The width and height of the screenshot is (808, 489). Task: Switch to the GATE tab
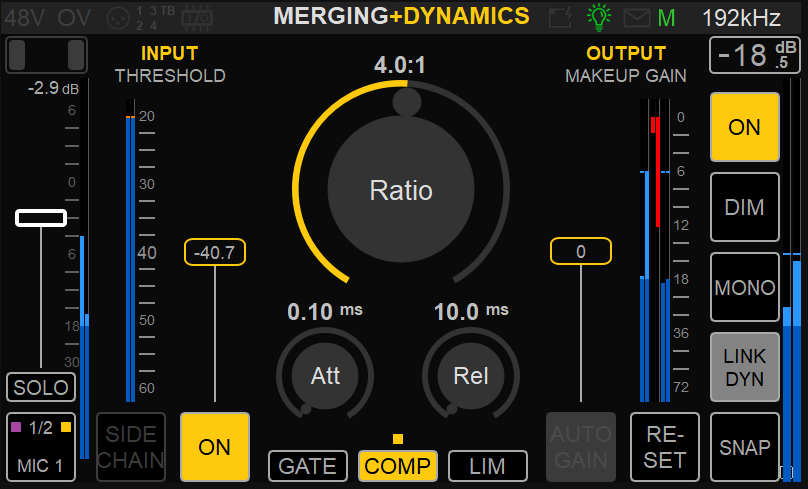click(x=308, y=466)
